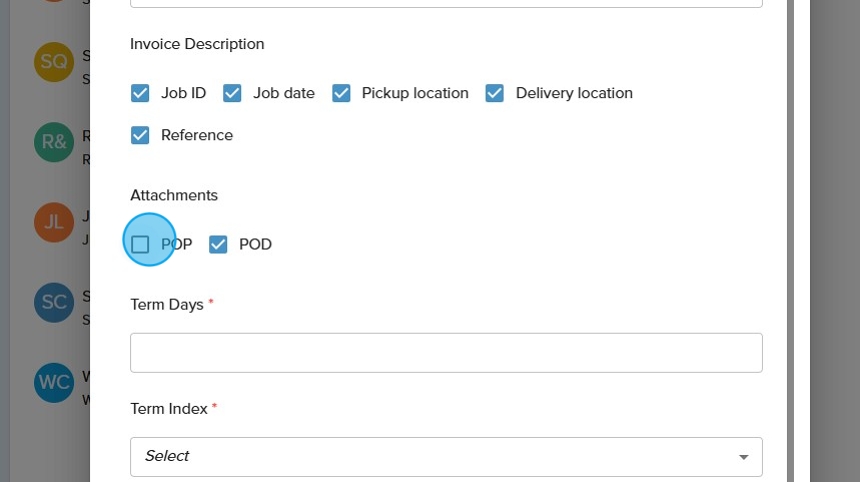Click the POD label text
The width and height of the screenshot is (860, 482).
(255, 244)
